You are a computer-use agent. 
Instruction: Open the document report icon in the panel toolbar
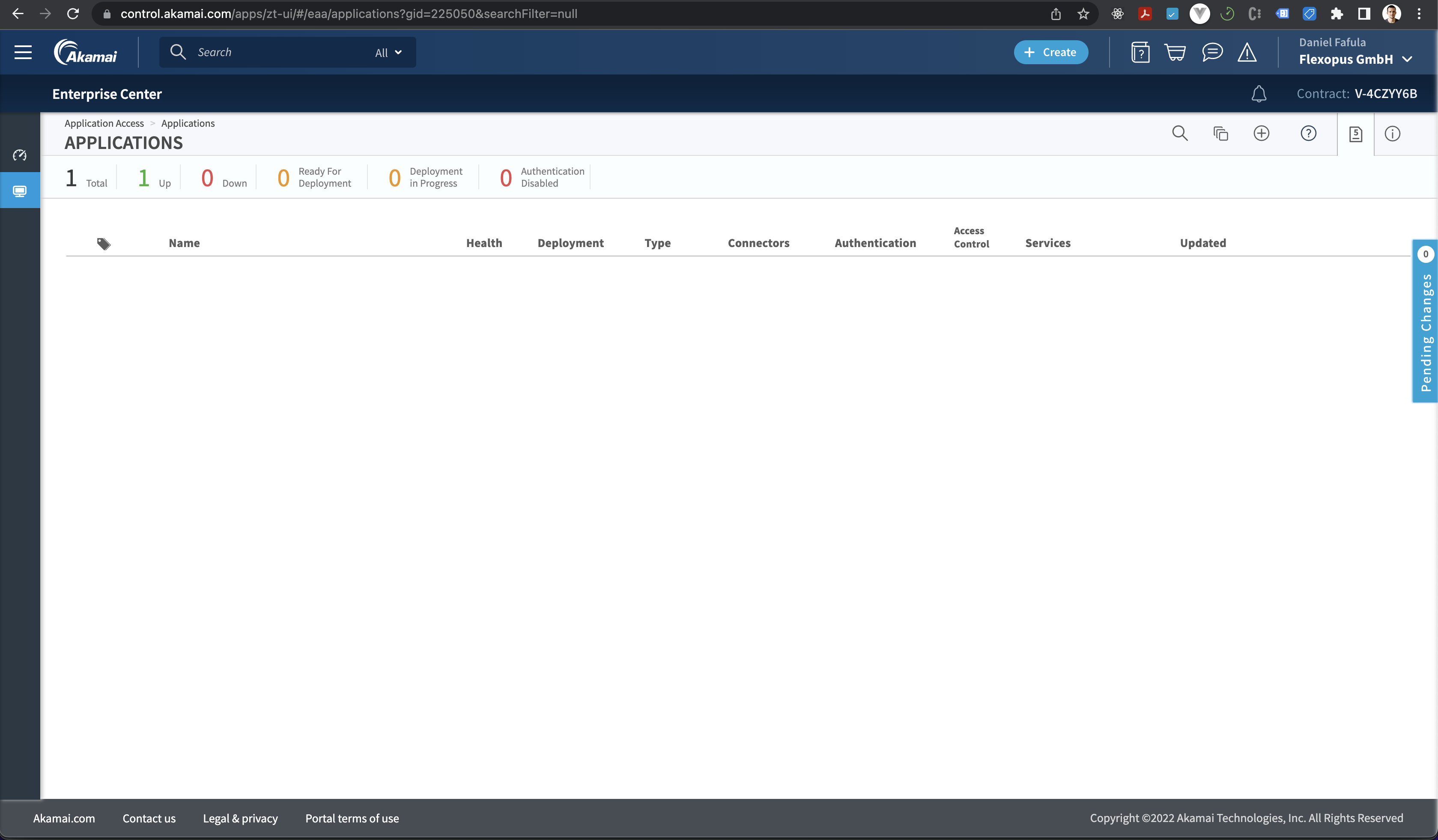(1355, 134)
